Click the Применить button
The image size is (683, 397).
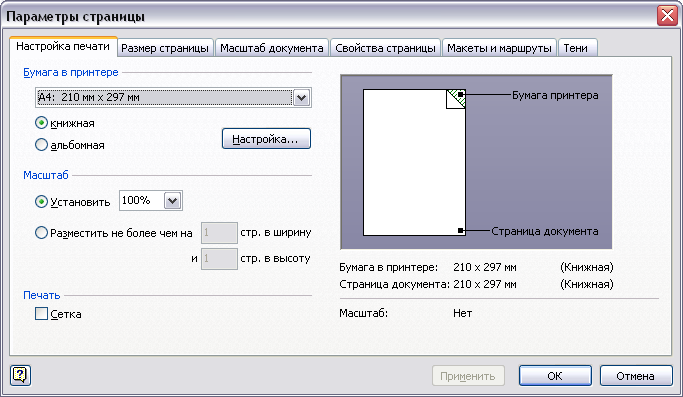tap(468, 376)
